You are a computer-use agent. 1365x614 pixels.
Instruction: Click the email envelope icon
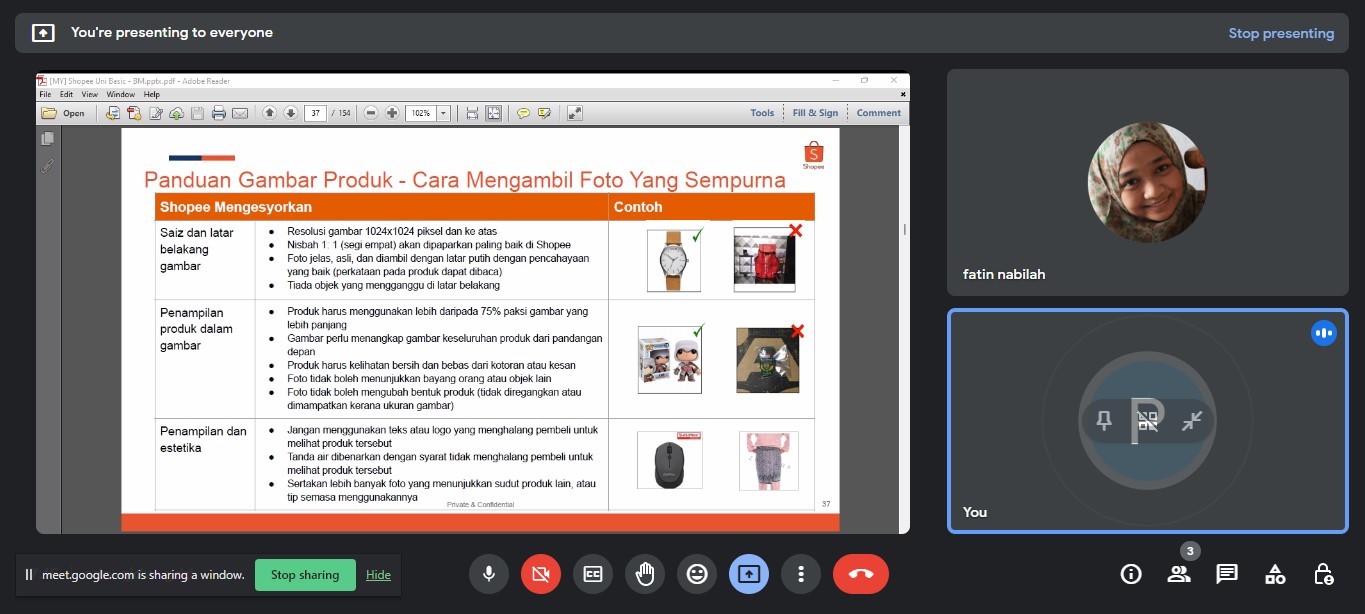click(240, 113)
